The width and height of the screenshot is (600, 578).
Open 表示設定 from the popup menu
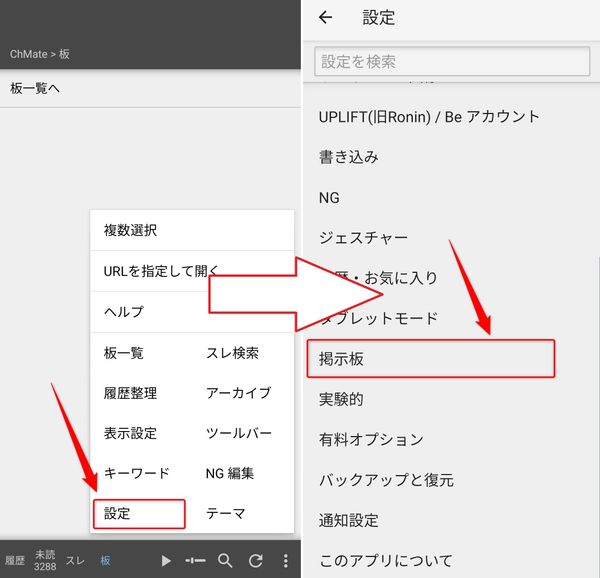coord(130,433)
